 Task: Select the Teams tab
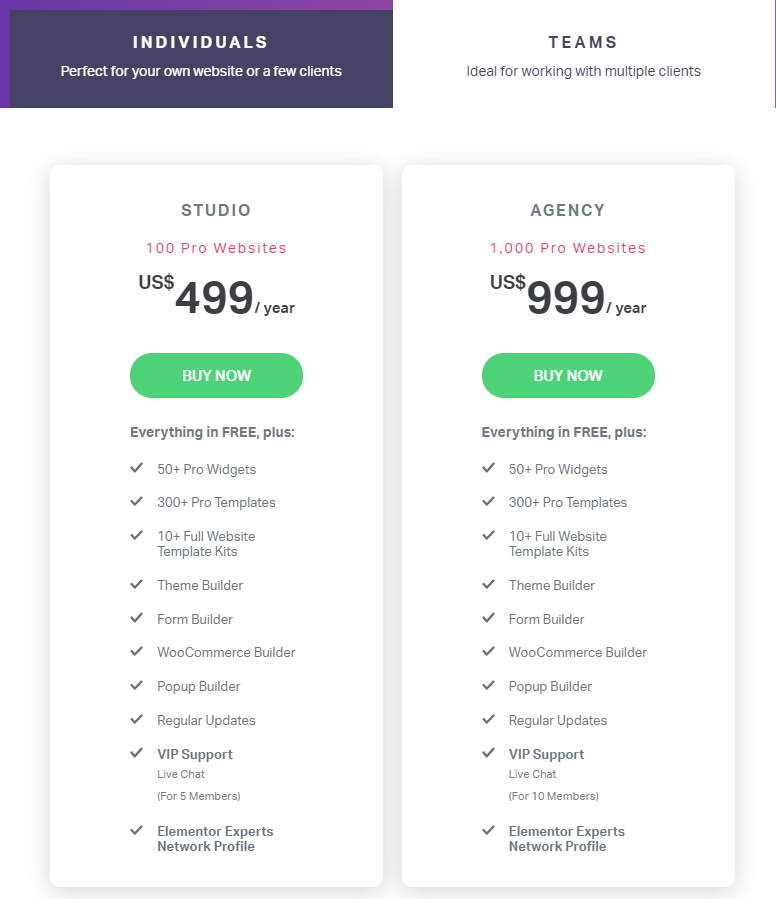(583, 56)
